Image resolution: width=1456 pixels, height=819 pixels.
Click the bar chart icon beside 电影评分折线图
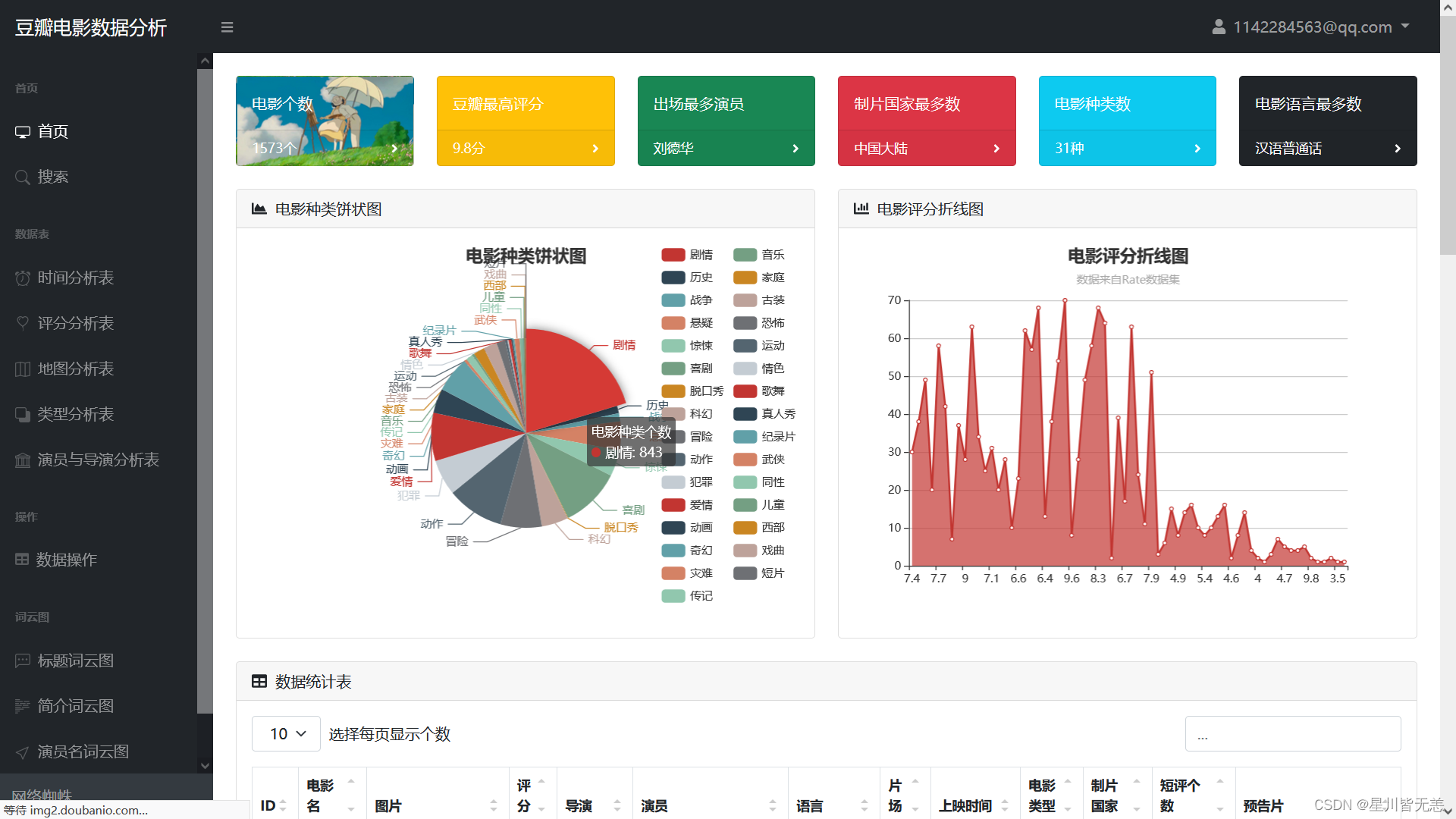(861, 209)
